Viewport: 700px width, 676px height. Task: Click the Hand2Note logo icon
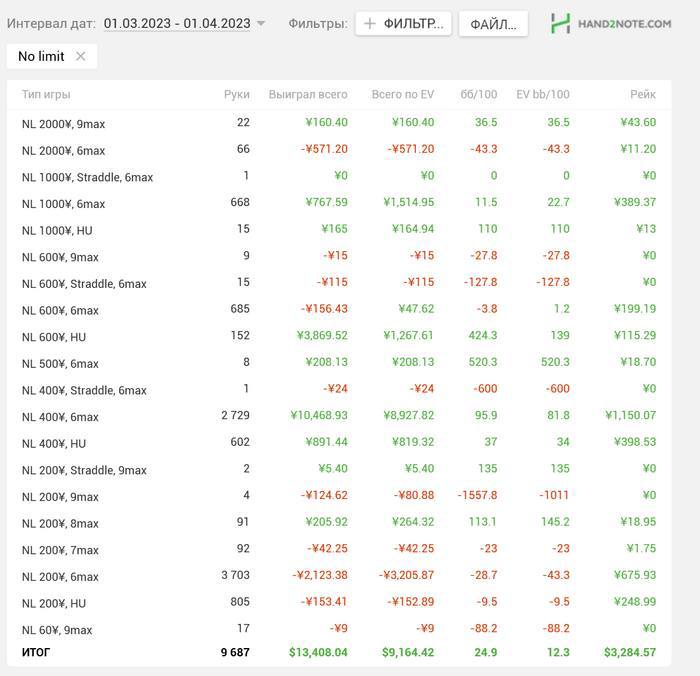pos(560,23)
